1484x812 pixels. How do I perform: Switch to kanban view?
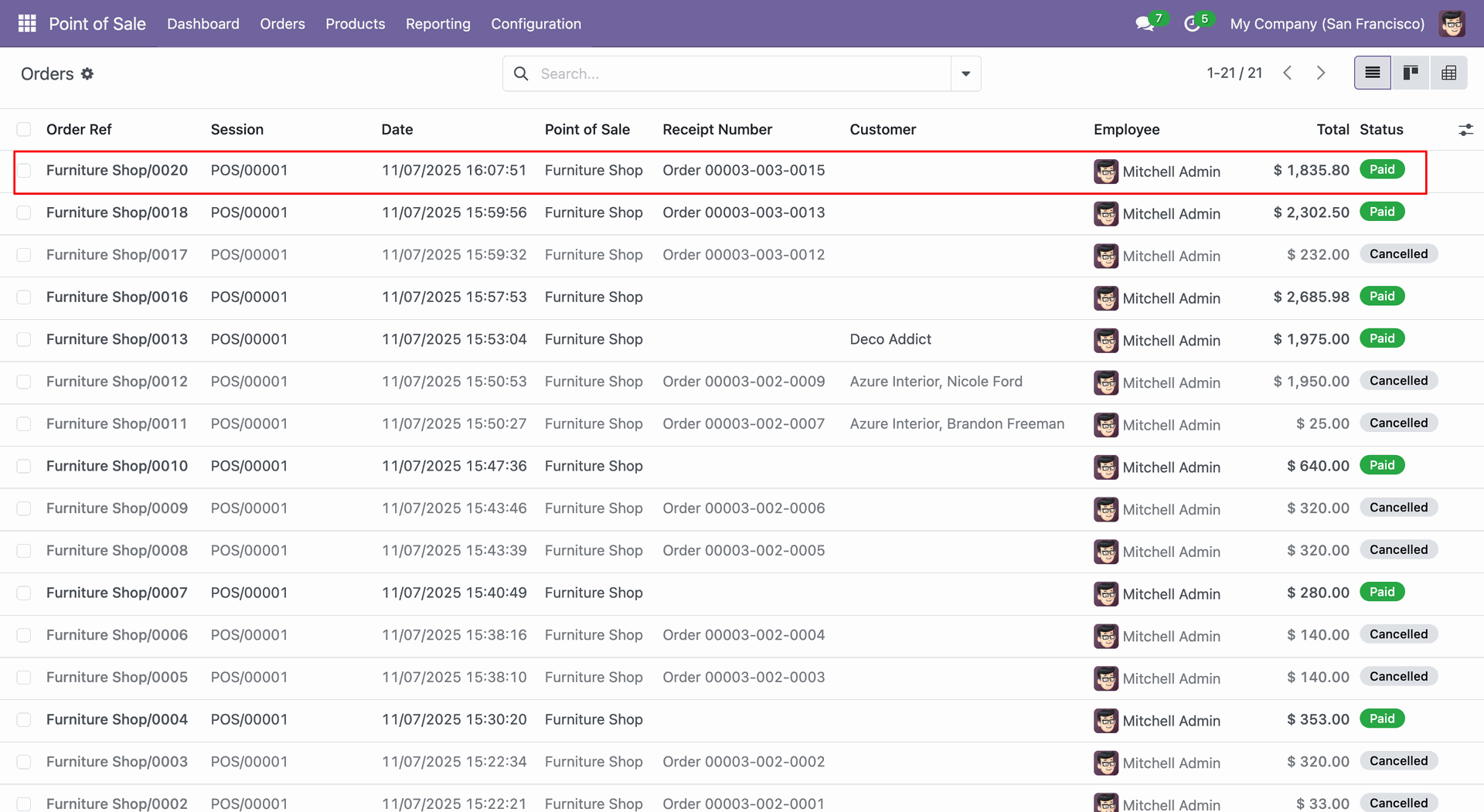click(1411, 73)
